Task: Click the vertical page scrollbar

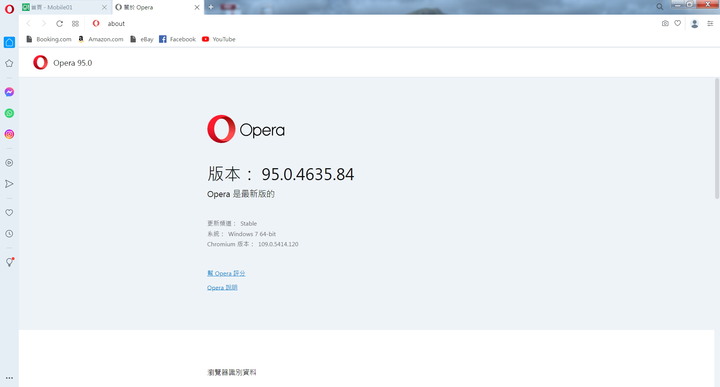Action: pyautogui.click(x=716, y=138)
